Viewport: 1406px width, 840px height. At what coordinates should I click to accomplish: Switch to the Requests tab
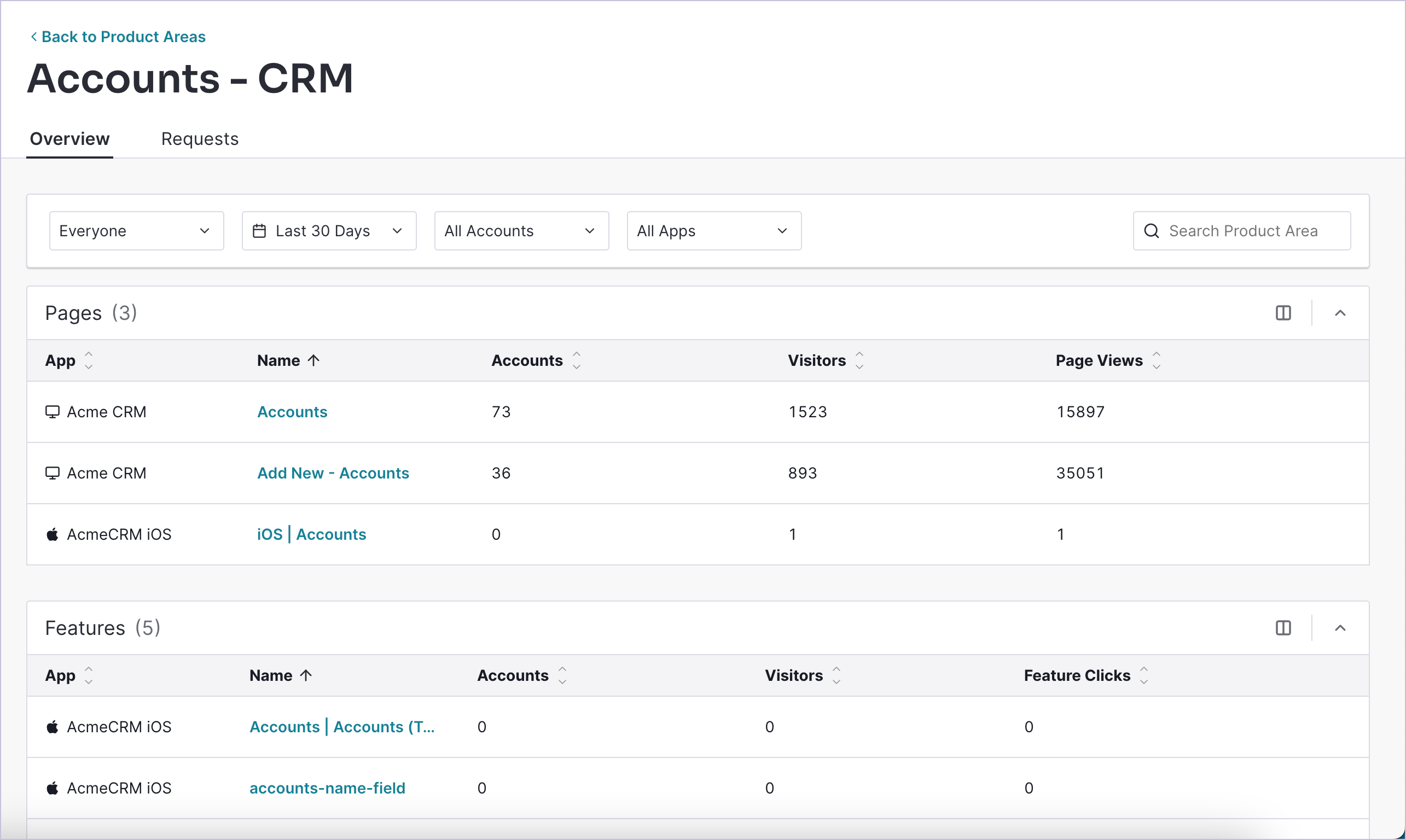(x=200, y=139)
